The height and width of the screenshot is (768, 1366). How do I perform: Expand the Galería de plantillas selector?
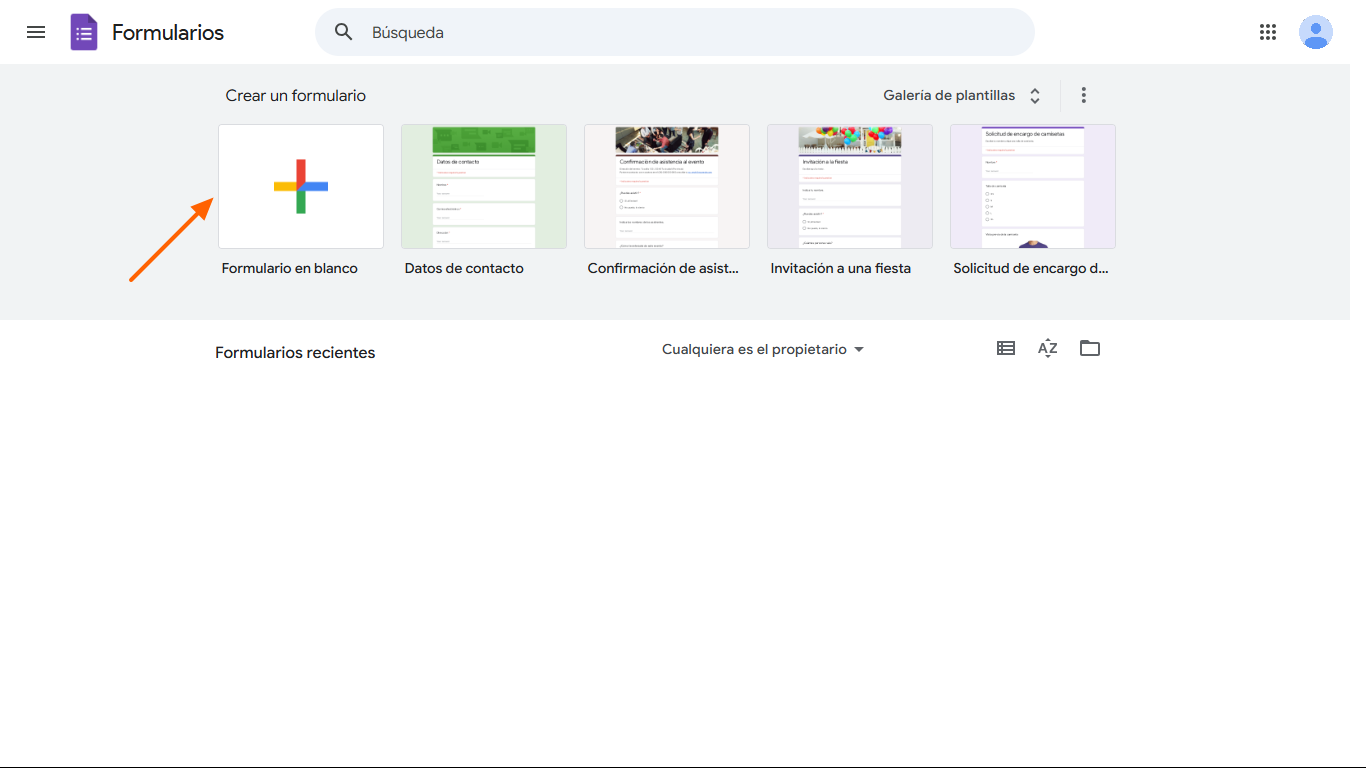click(x=1035, y=95)
